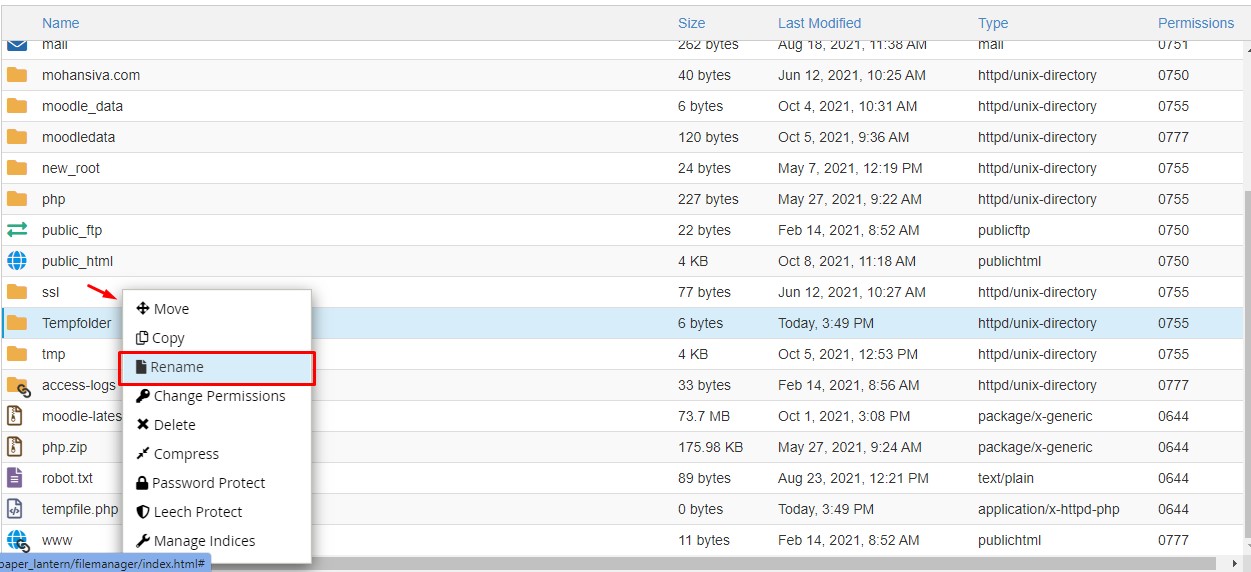Sort by Last Modified column header

(x=819, y=23)
